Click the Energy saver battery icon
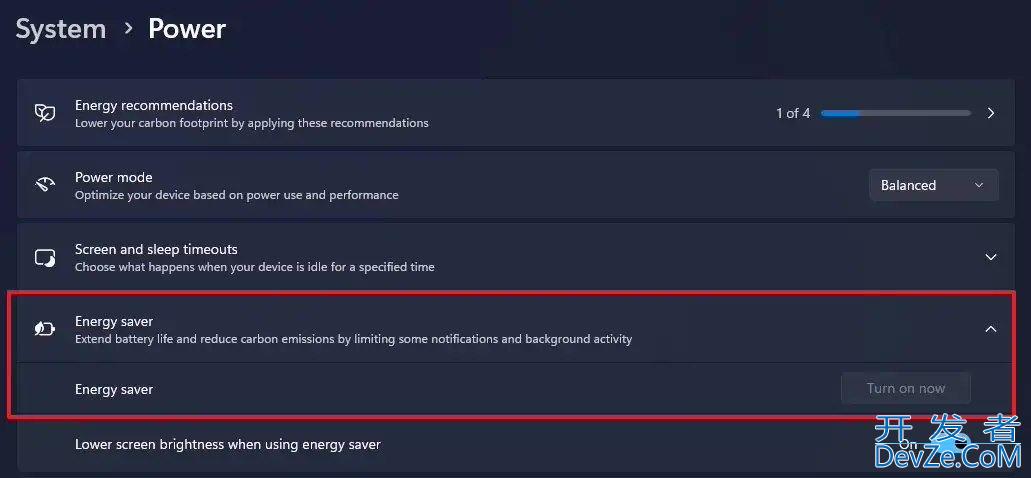 (x=45, y=329)
